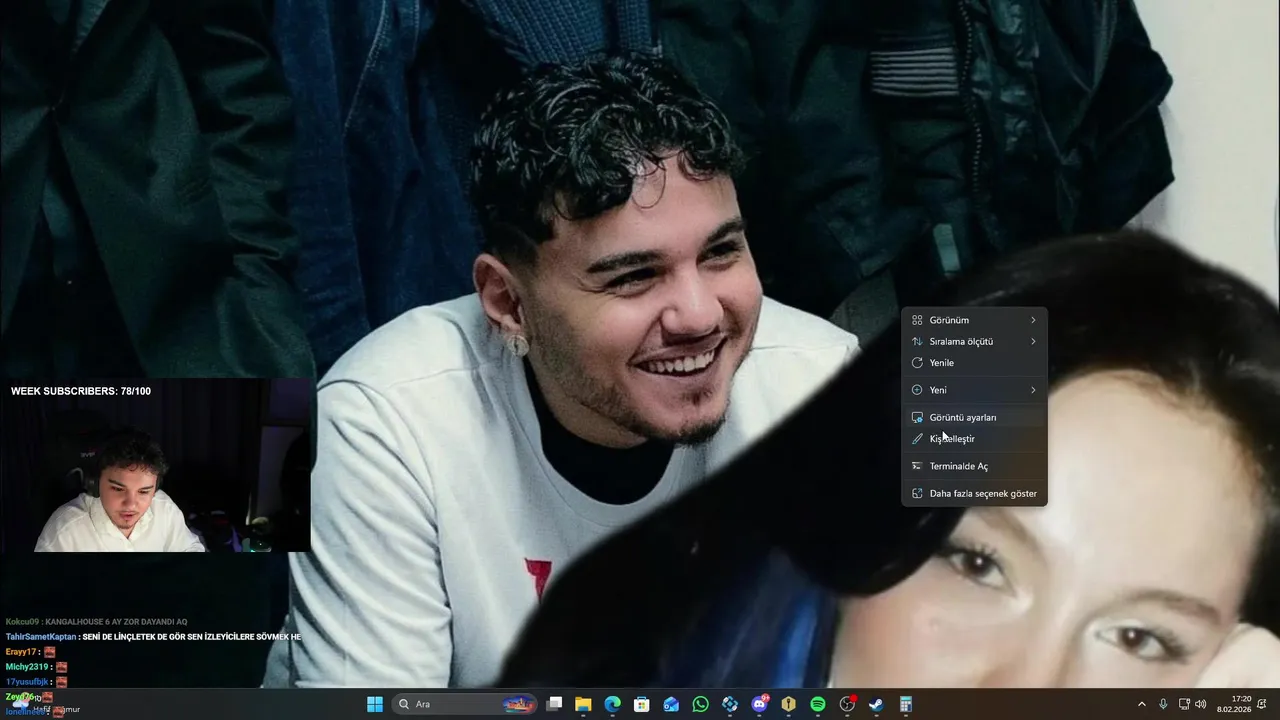1280x720 pixels.
Task: Open OBS Studio from the taskbar
Action: pyautogui.click(x=847, y=704)
